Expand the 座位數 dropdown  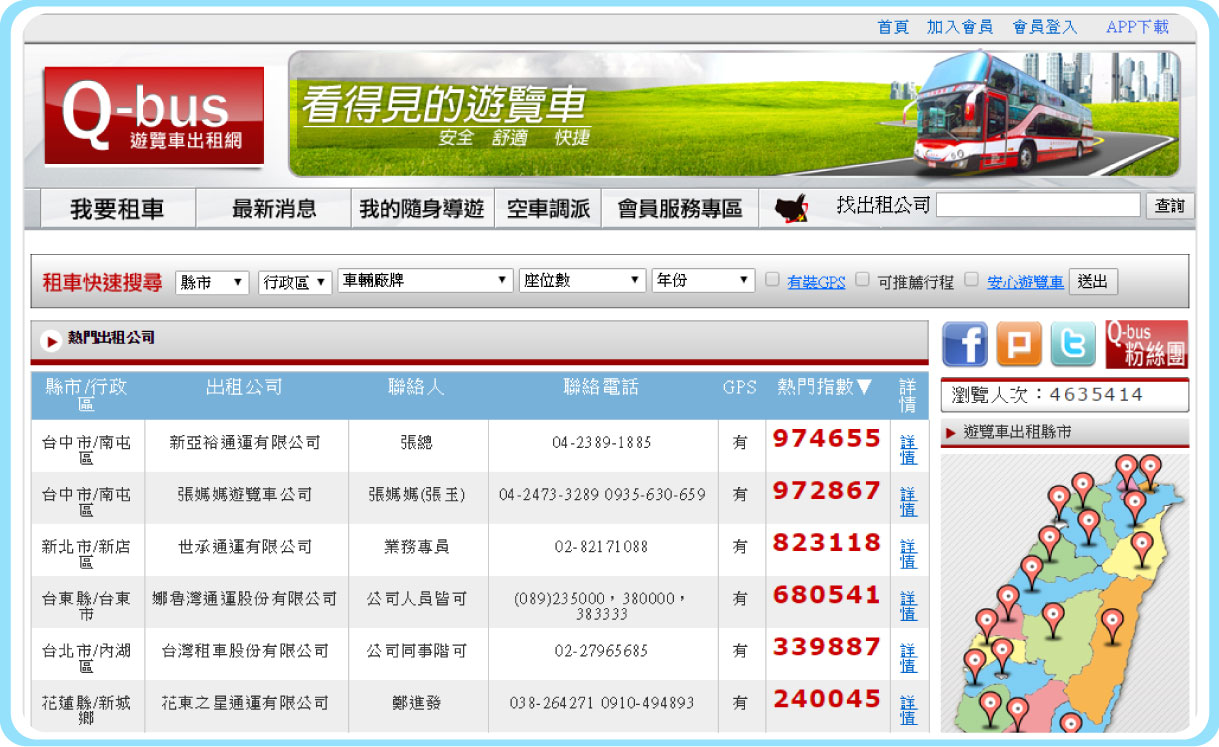click(x=583, y=281)
